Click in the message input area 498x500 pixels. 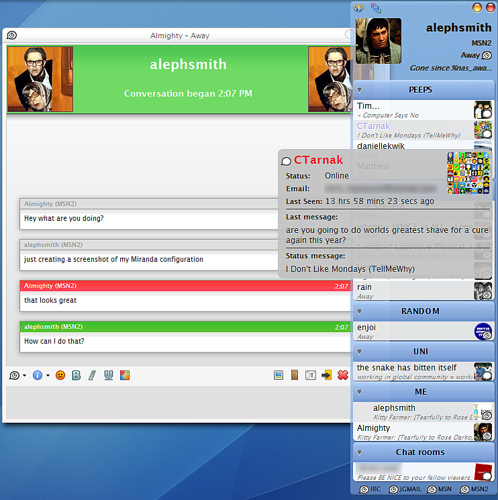point(178,402)
